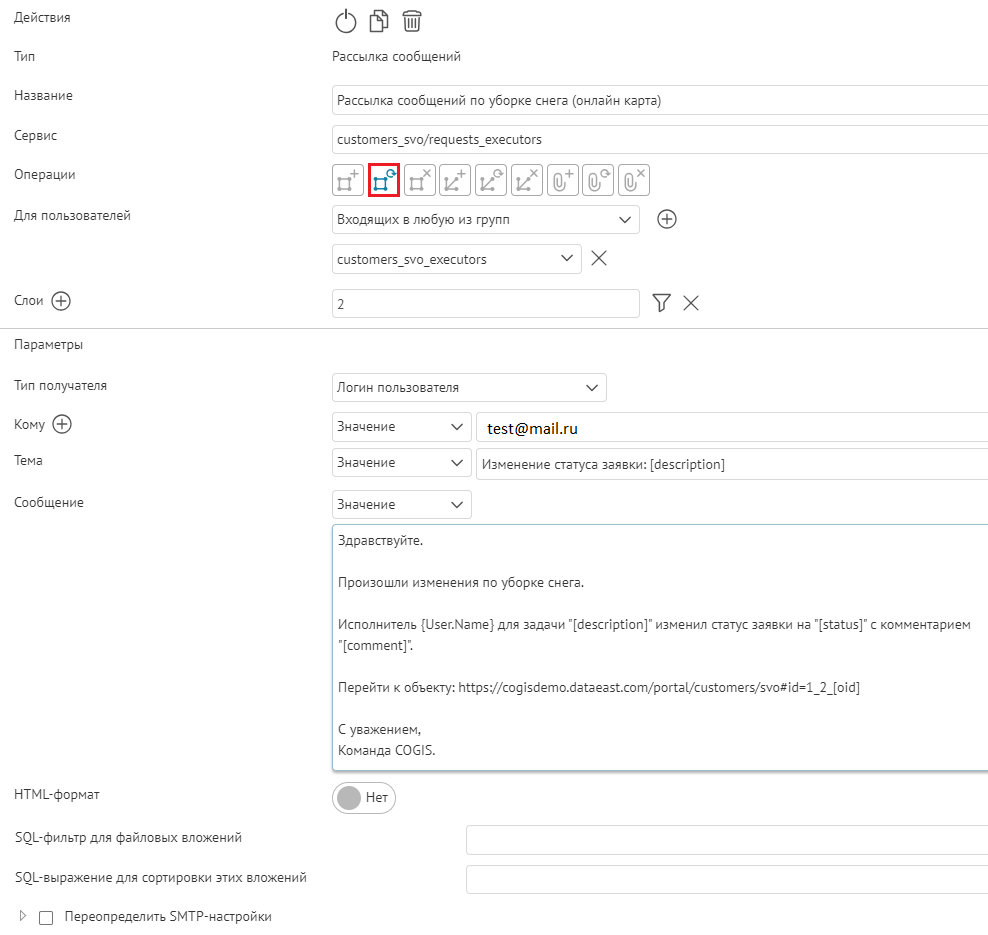Toggle the HTML-формат switch
The height and width of the screenshot is (935, 988).
coord(364,798)
